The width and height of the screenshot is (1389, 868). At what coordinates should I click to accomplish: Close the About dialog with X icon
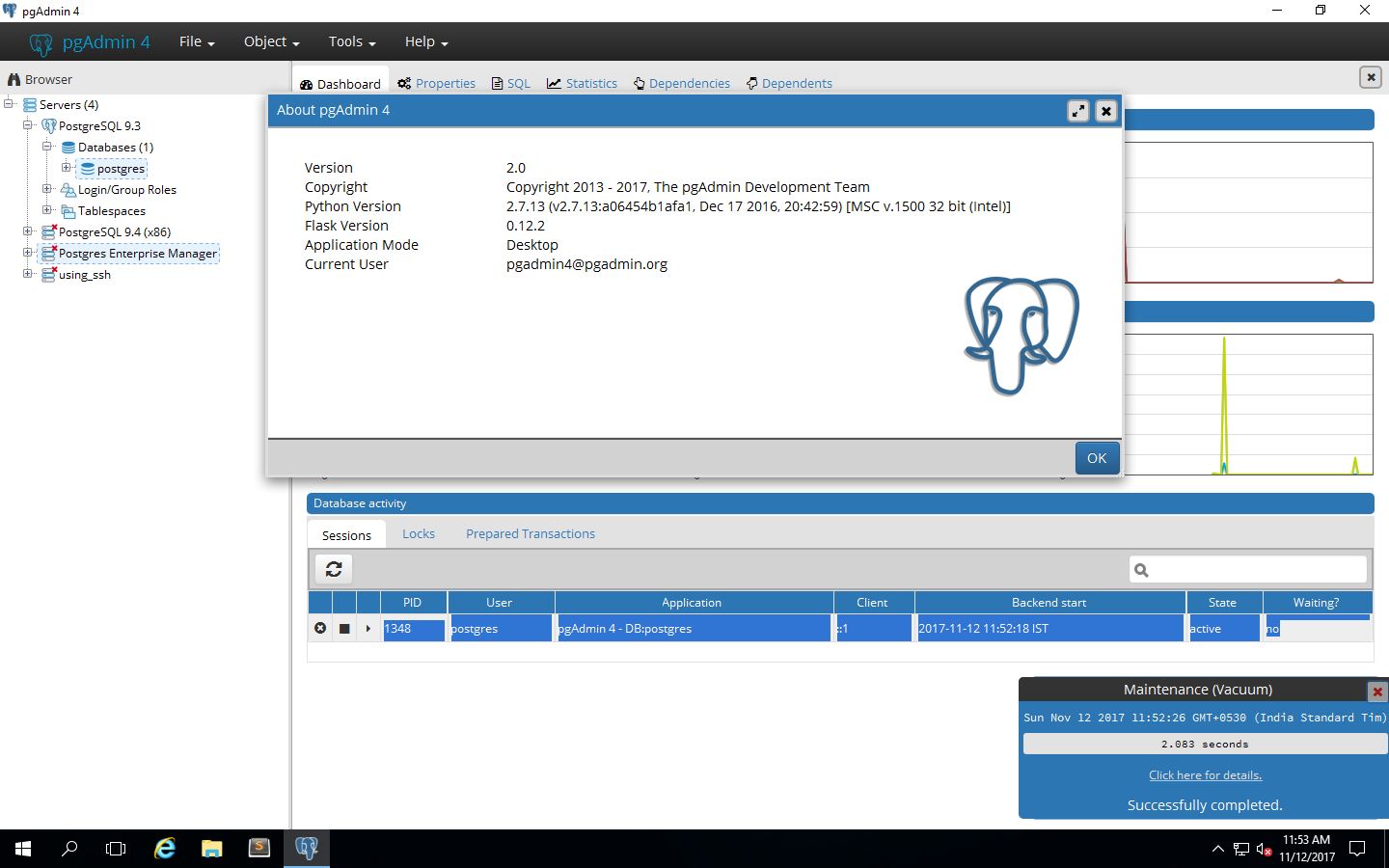coord(1106,111)
